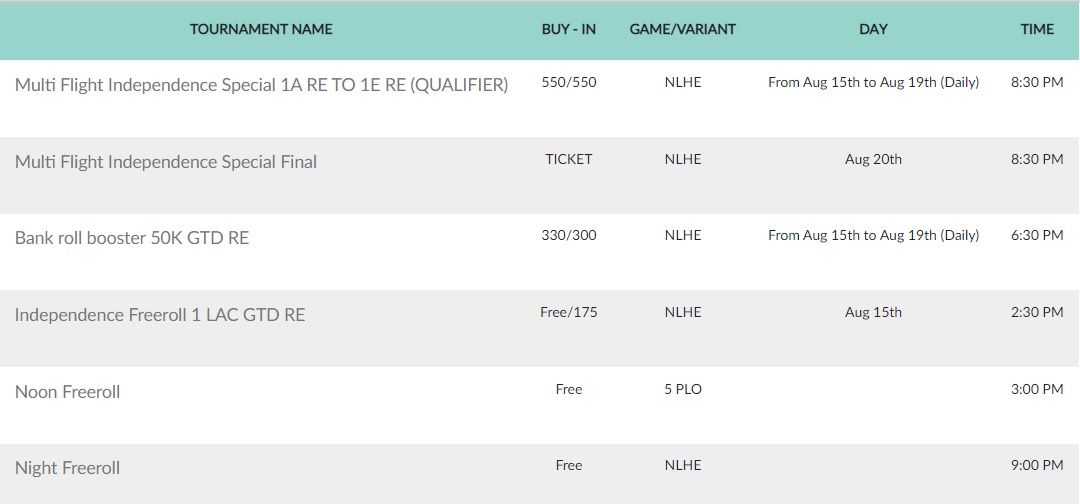Select the Noon Freeroll tournament
This screenshot has height=504, width=1080.
tap(68, 392)
